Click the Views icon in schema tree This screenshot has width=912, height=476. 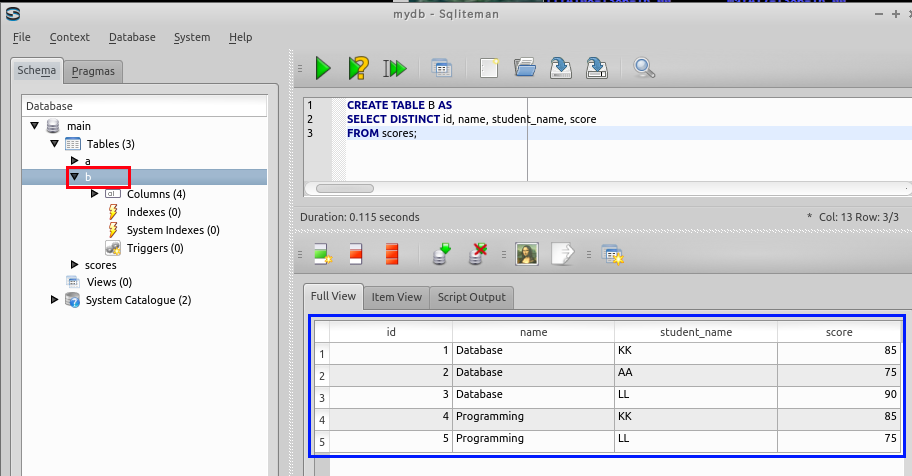click(x=73, y=282)
